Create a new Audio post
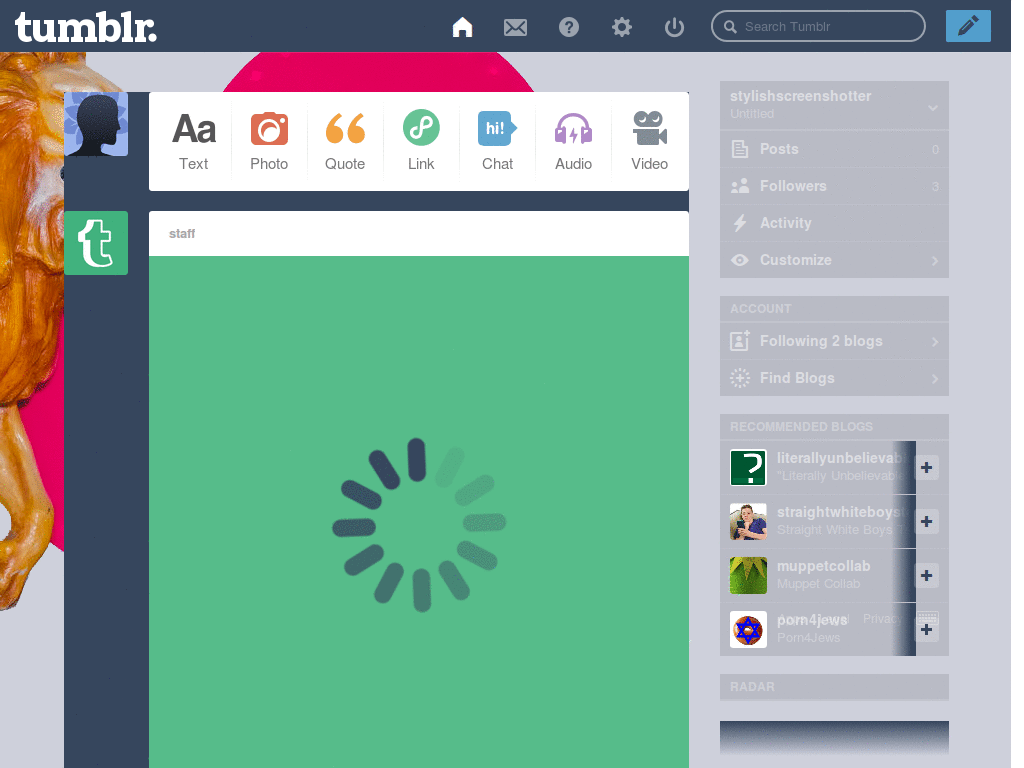The width and height of the screenshot is (1024, 768). [x=573, y=141]
